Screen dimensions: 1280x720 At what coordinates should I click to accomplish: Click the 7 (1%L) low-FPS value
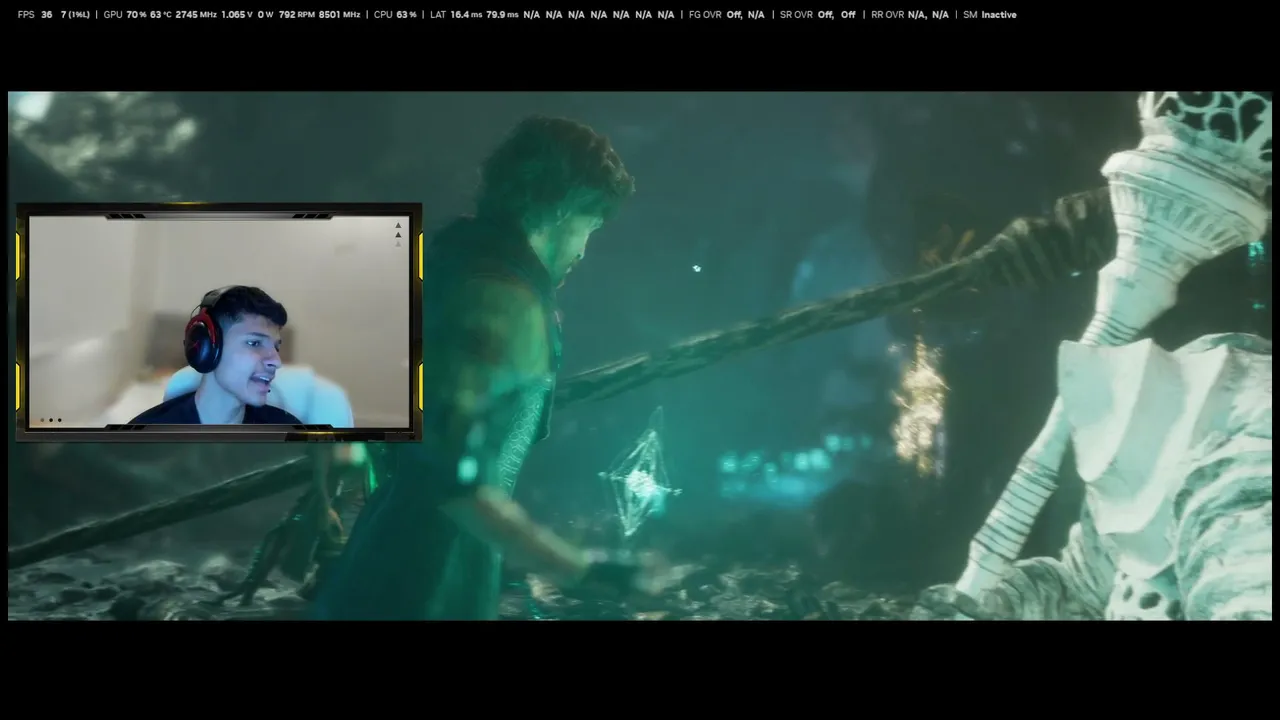(75, 15)
